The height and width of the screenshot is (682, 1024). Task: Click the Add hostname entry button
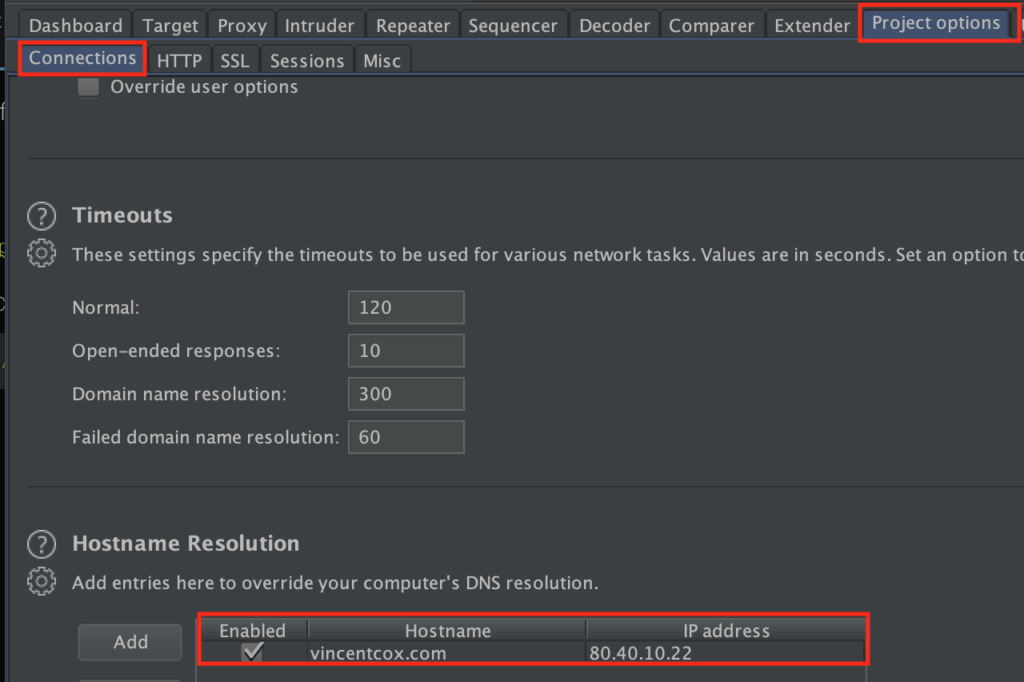[130, 642]
